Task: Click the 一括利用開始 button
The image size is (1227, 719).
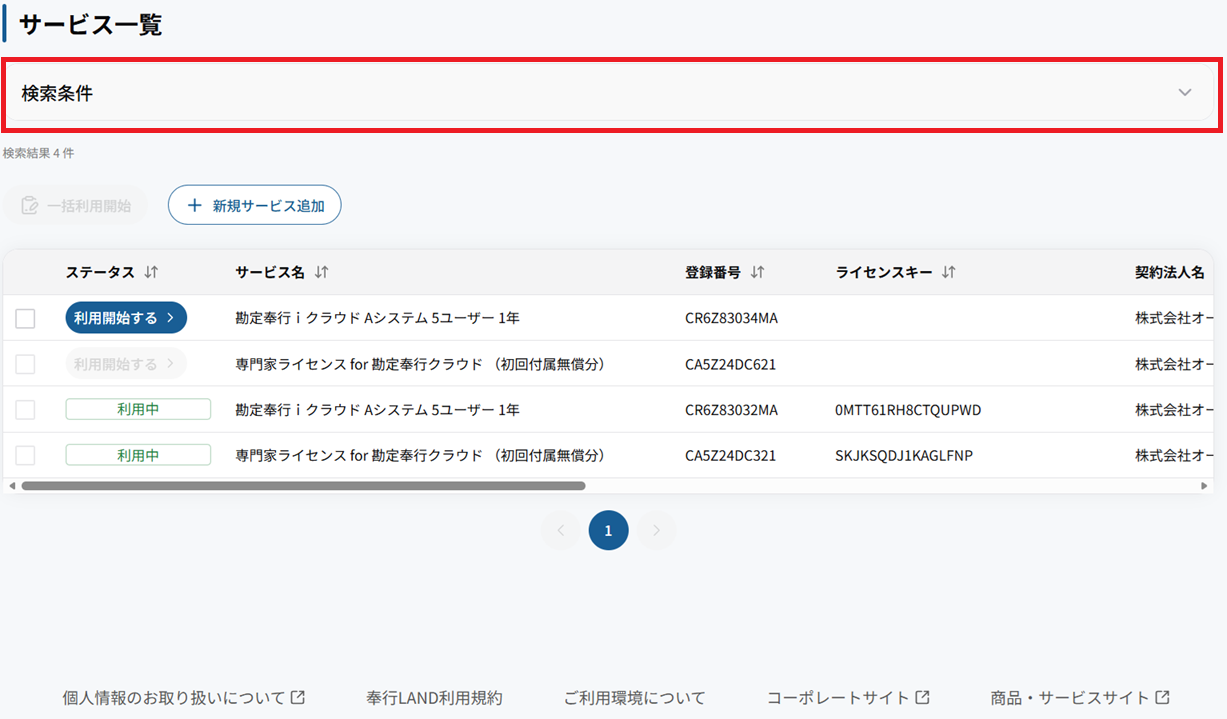Action: 75,205
